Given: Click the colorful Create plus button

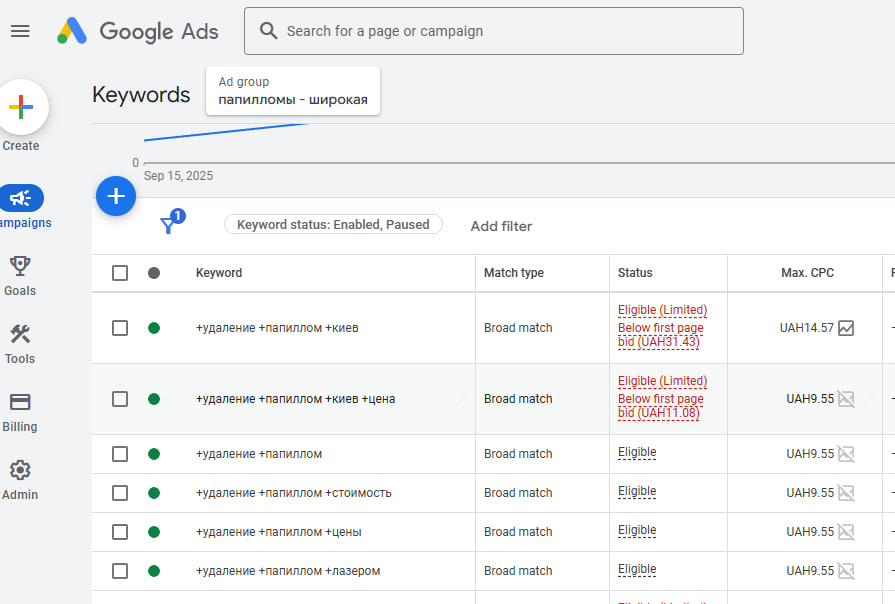Looking at the screenshot, I should pos(21,107).
